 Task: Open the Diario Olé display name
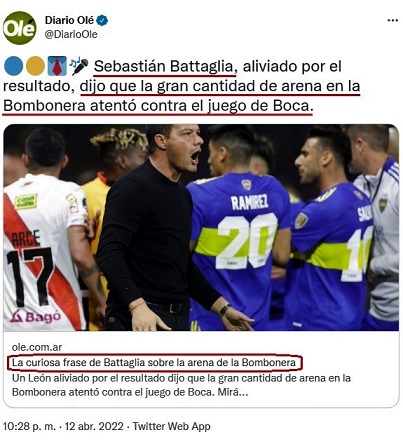69,20
